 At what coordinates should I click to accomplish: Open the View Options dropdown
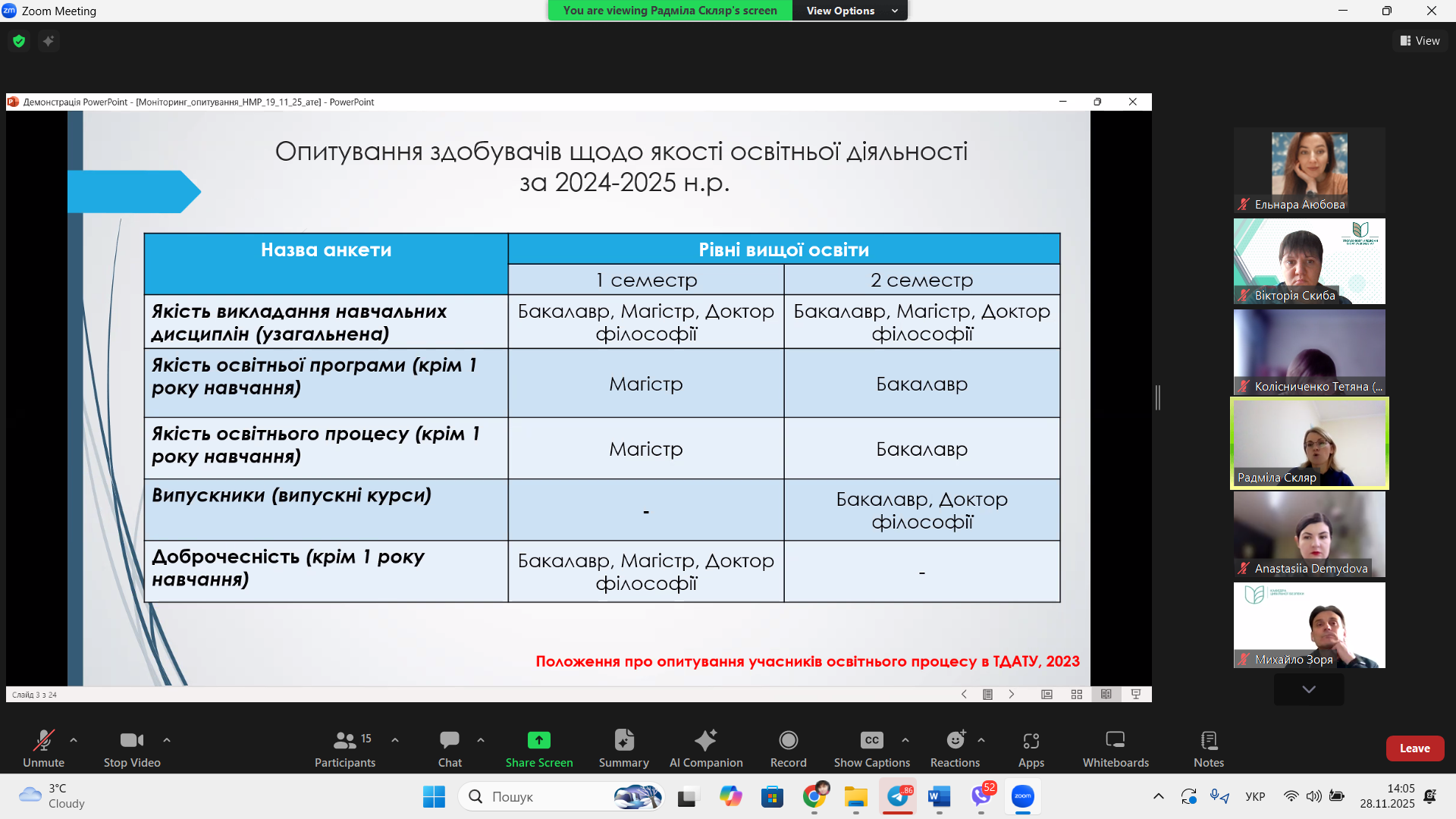[x=849, y=11]
